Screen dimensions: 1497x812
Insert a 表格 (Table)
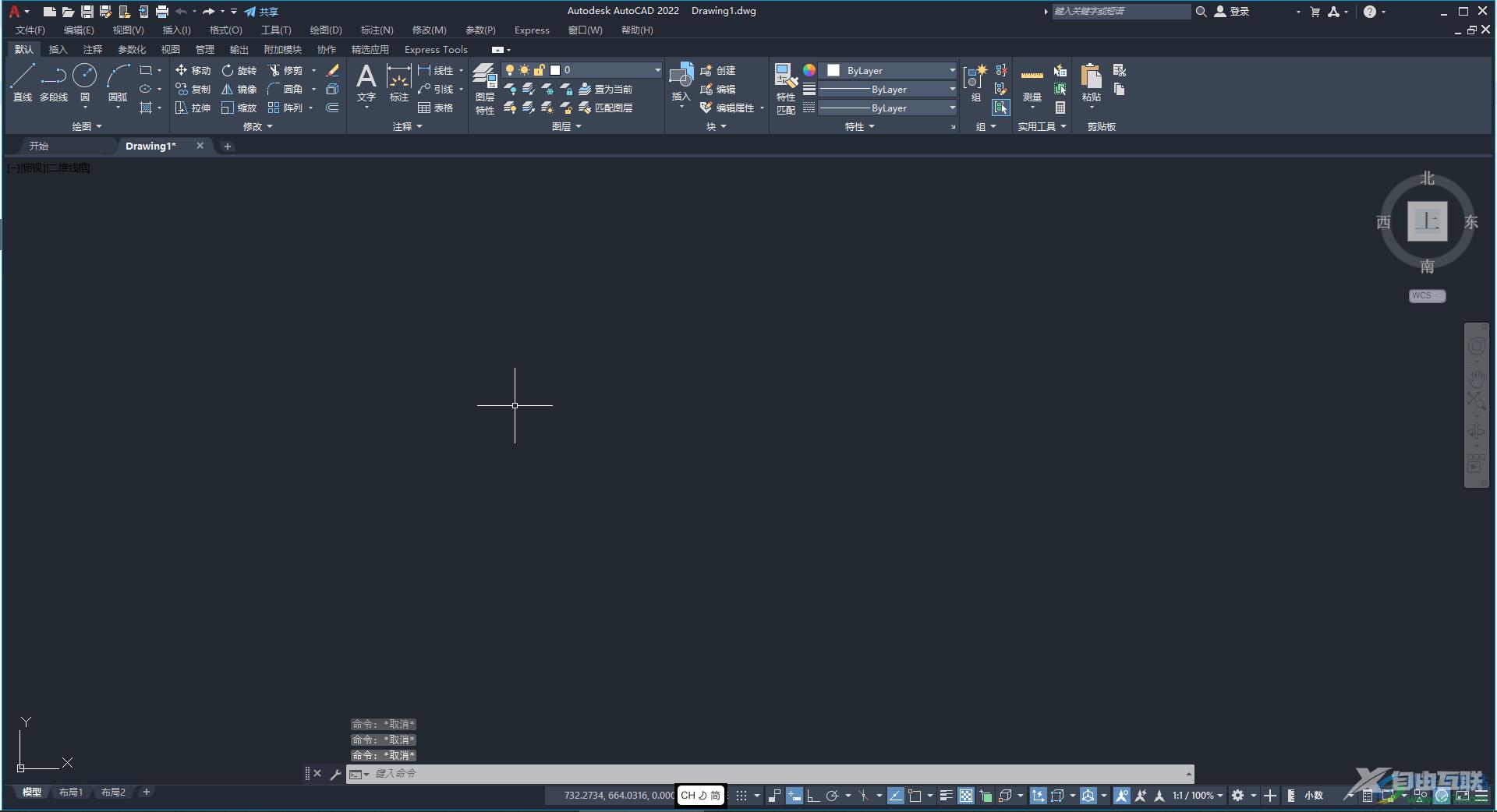pos(435,108)
